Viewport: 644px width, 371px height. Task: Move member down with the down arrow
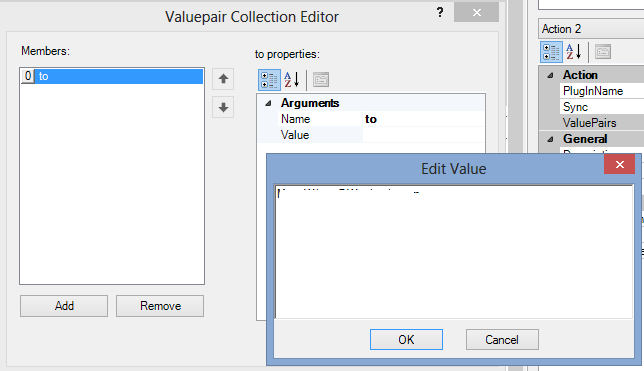click(x=223, y=107)
